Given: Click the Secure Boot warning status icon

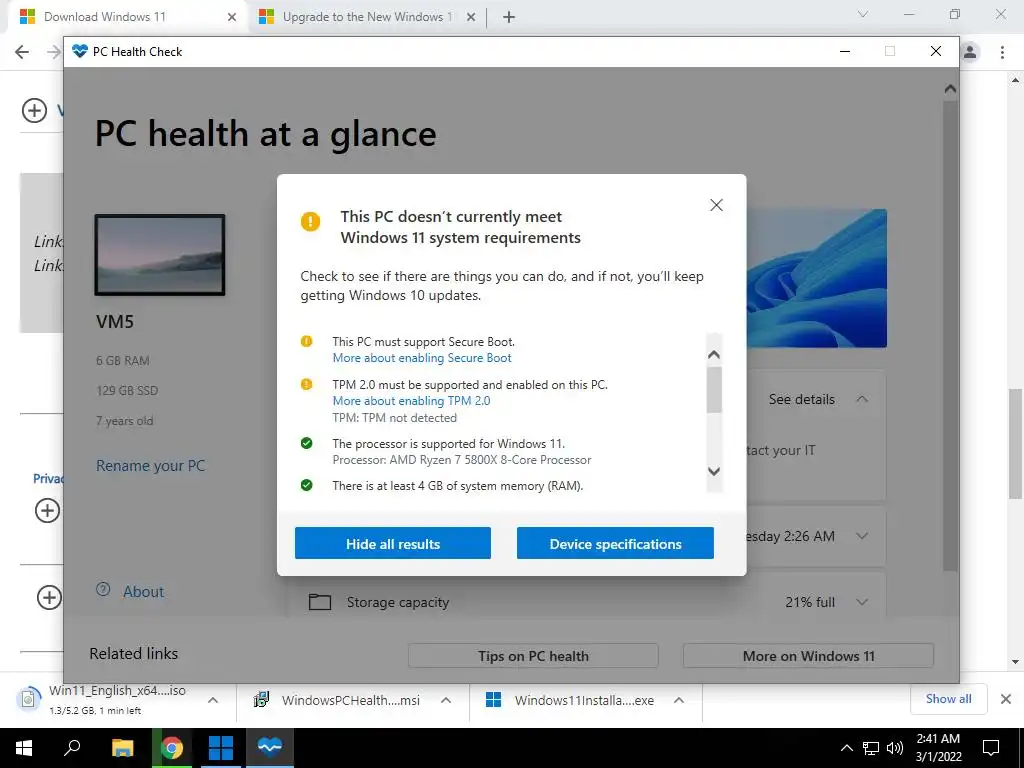Looking at the screenshot, I should 306,342.
